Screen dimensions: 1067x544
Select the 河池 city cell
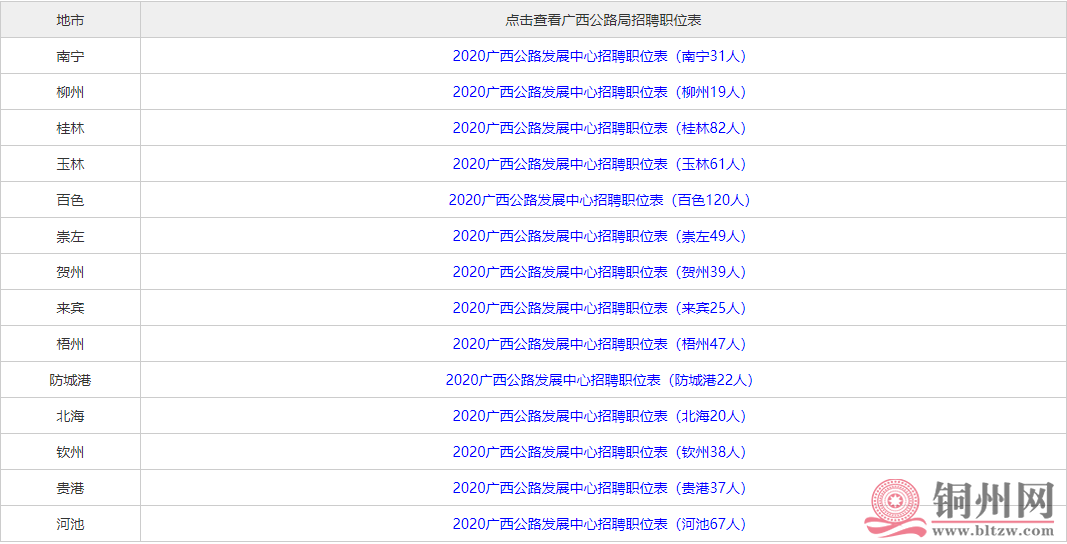click(70, 524)
